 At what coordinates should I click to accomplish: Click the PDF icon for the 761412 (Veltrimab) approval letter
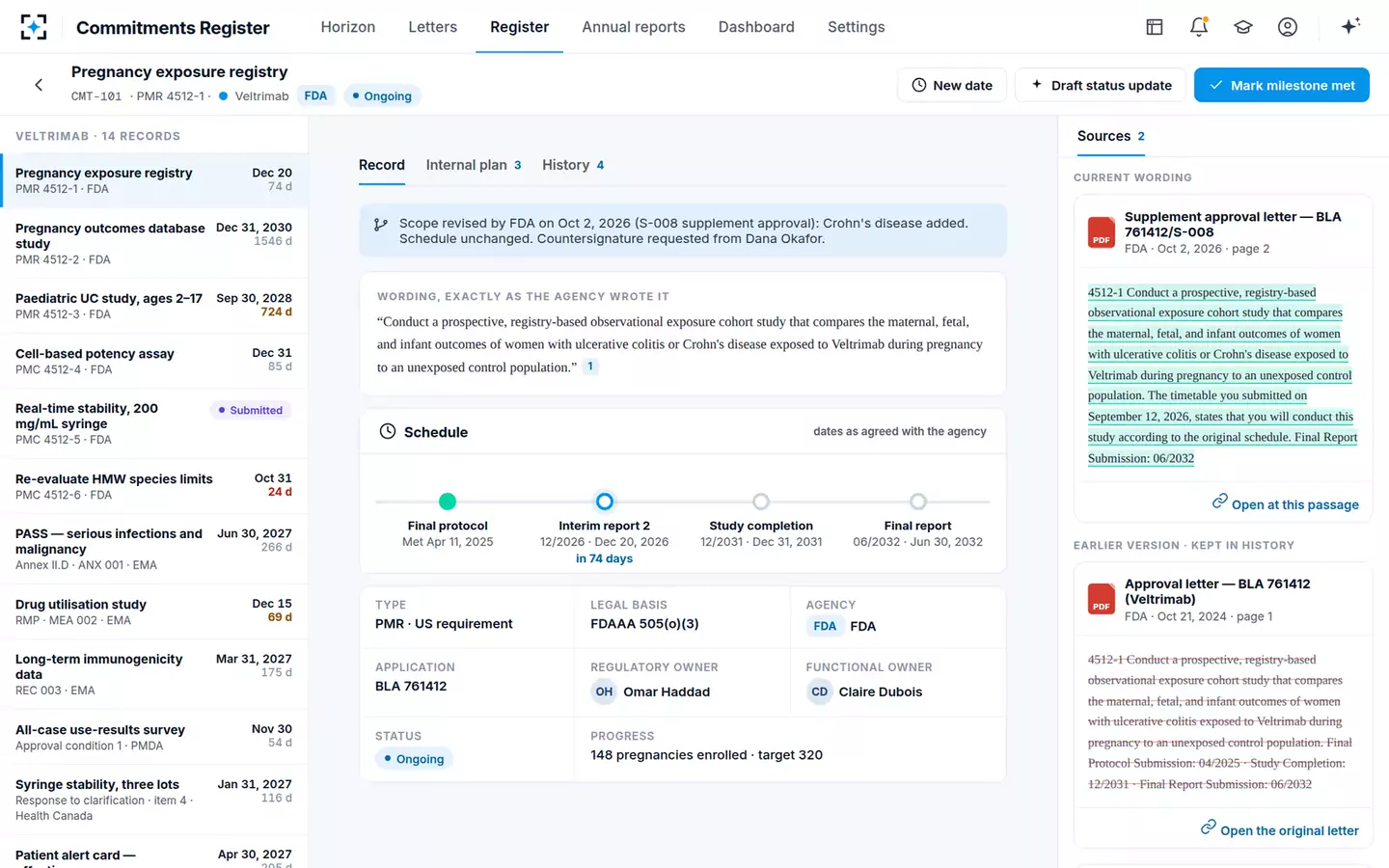tap(1102, 599)
